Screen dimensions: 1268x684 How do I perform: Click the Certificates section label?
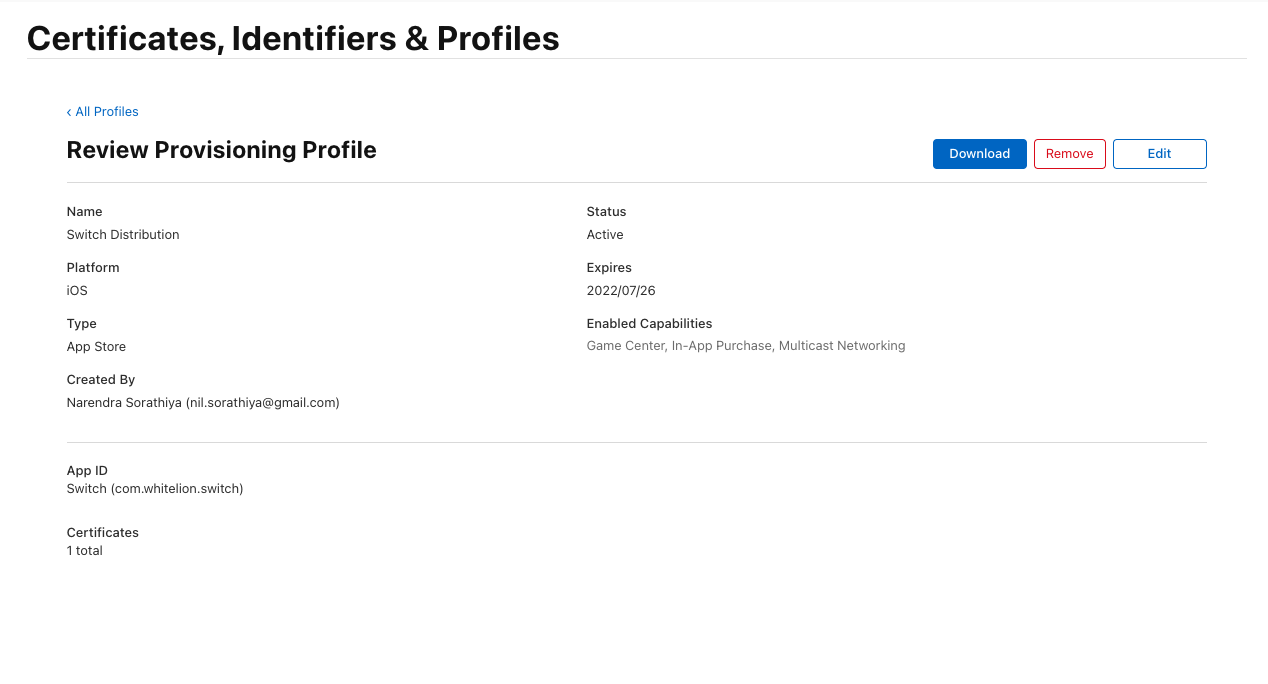(102, 533)
